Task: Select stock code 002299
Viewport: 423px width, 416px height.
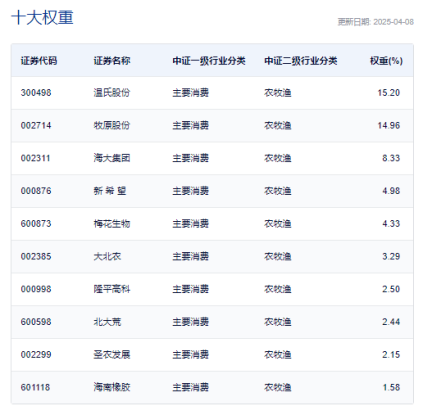Action: point(36,354)
